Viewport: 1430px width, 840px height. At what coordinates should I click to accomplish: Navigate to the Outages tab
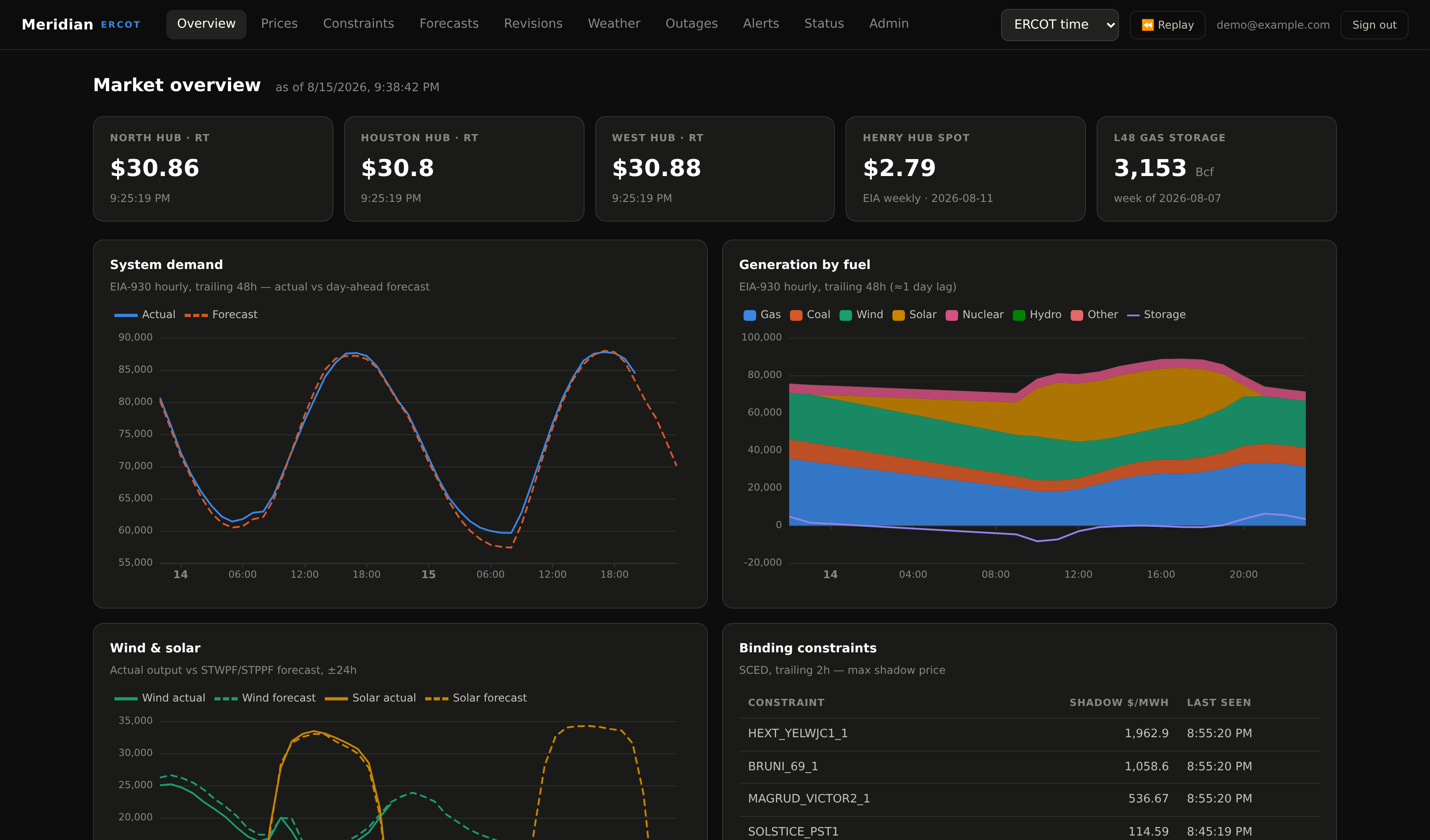point(691,24)
